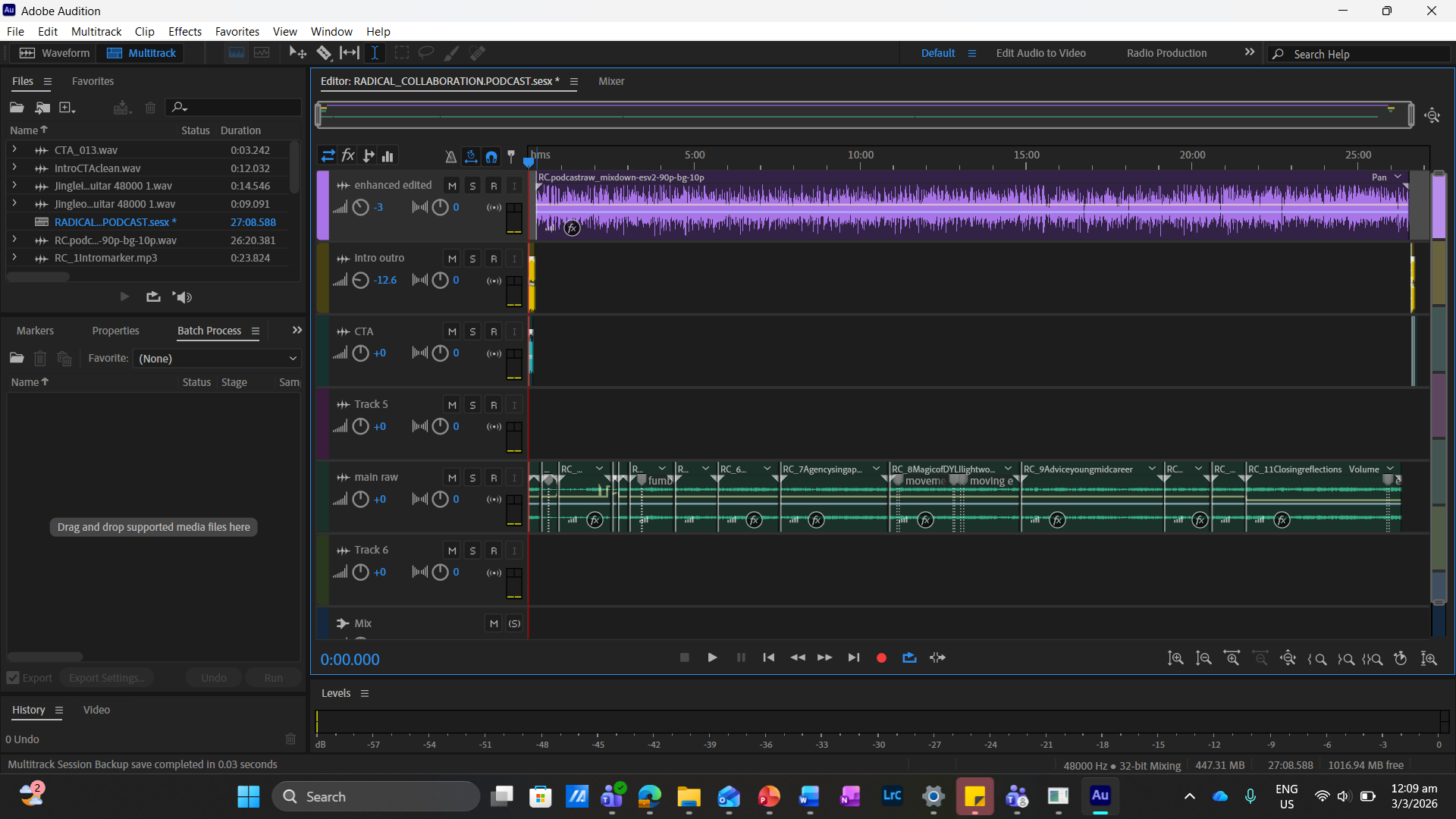Arm the CTA track for recording
The width and height of the screenshot is (1456, 819).
[x=494, y=331]
